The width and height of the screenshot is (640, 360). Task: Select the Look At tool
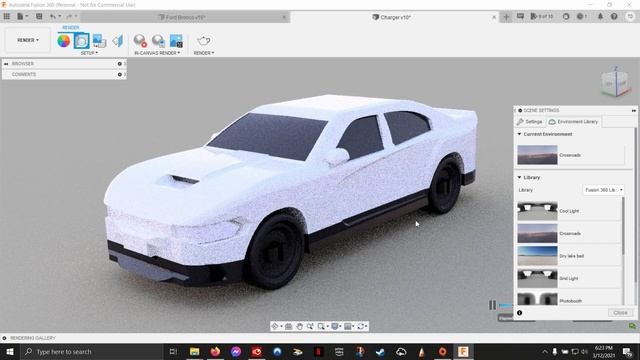[x=289, y=326]
